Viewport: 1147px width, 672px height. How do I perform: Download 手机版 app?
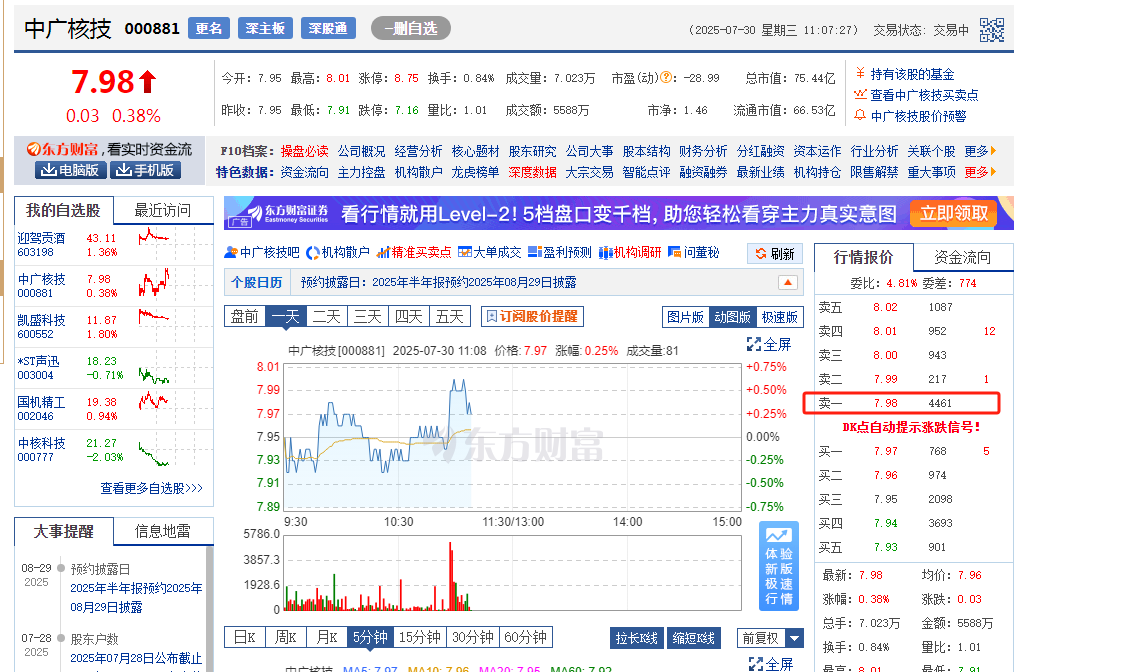145,170
